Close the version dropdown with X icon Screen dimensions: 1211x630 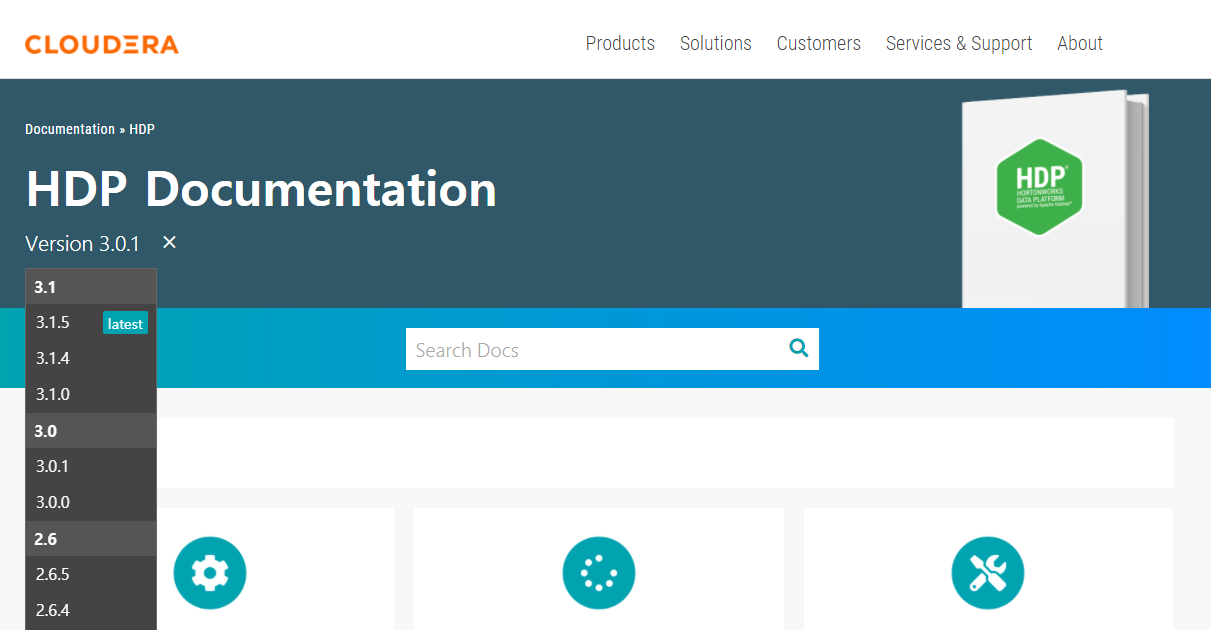tap(169, 242)
